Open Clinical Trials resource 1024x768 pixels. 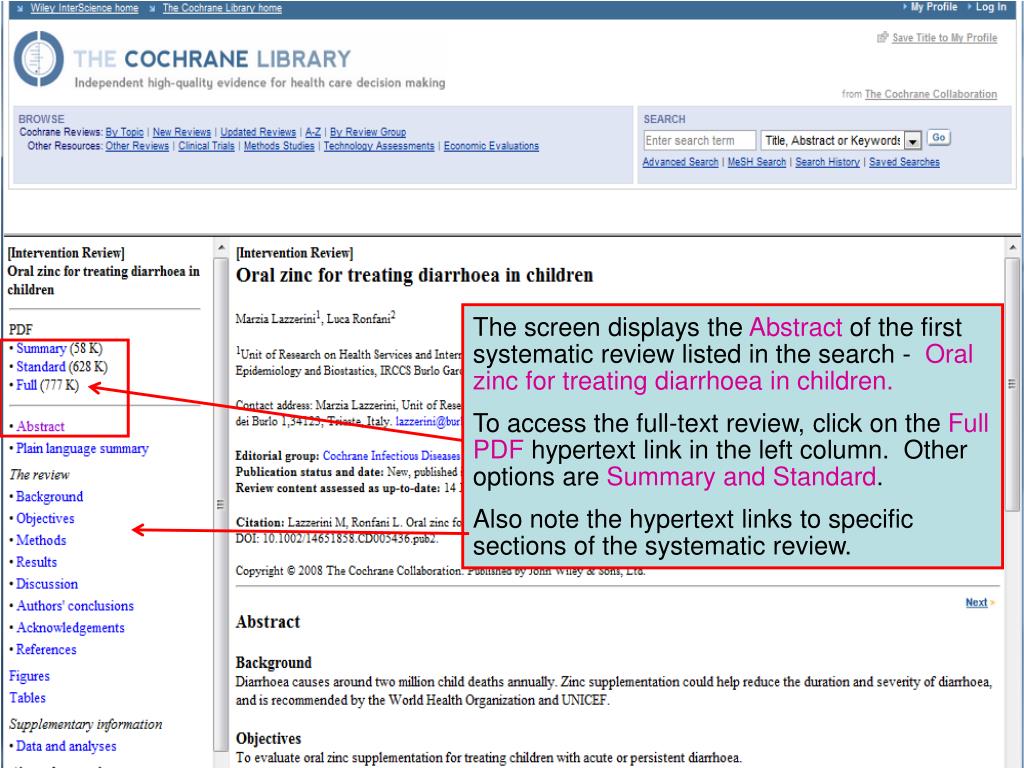[x=206, y=146]
